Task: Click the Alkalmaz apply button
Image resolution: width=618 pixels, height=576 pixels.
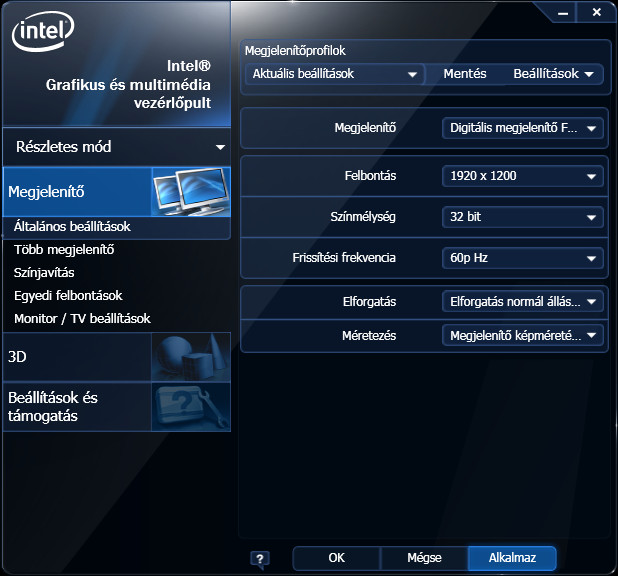Action: pos(512,558)
